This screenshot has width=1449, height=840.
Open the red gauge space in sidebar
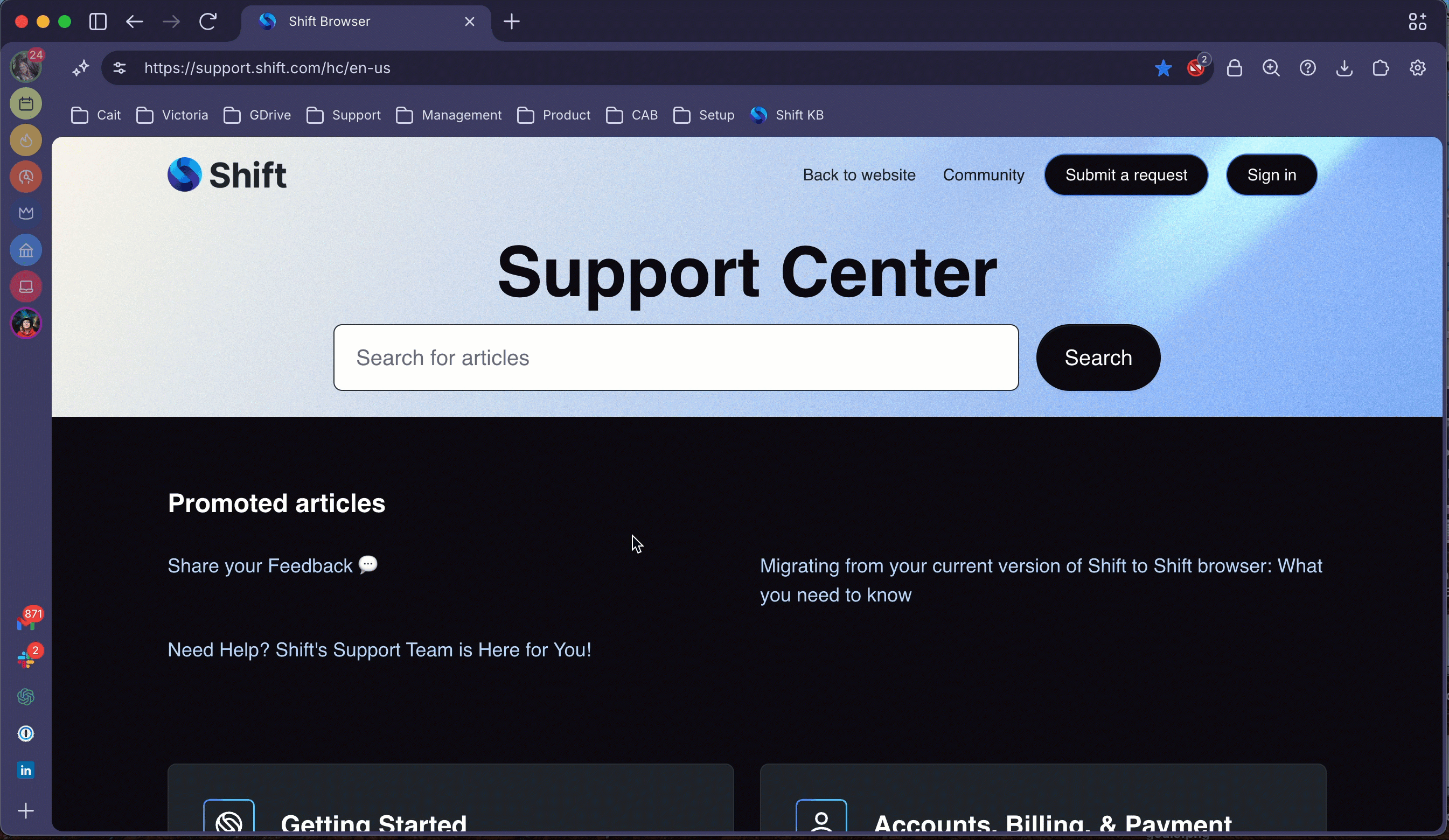click(26, 177)
